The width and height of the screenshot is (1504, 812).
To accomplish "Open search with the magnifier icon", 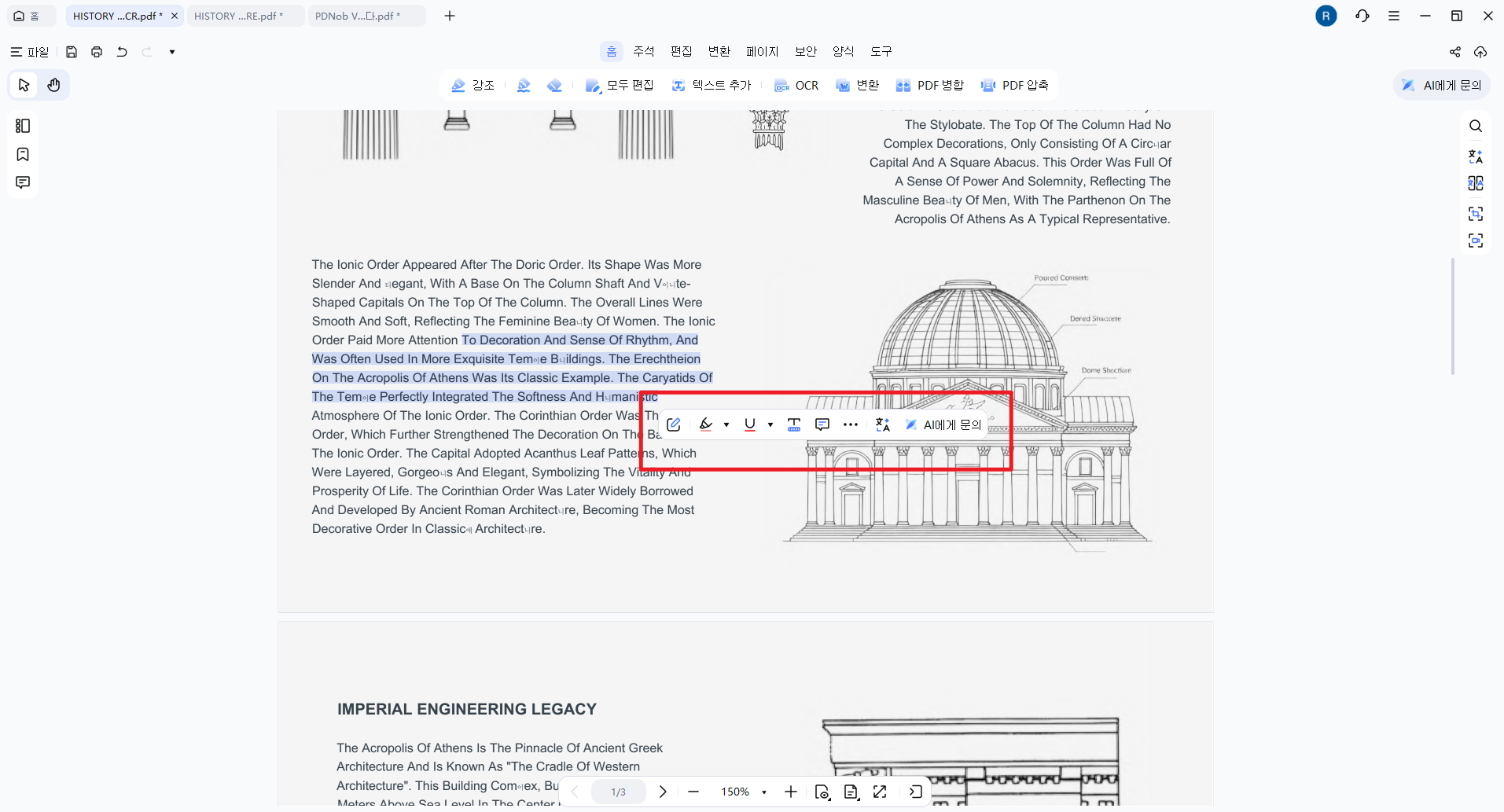I will coord(1476,126).
